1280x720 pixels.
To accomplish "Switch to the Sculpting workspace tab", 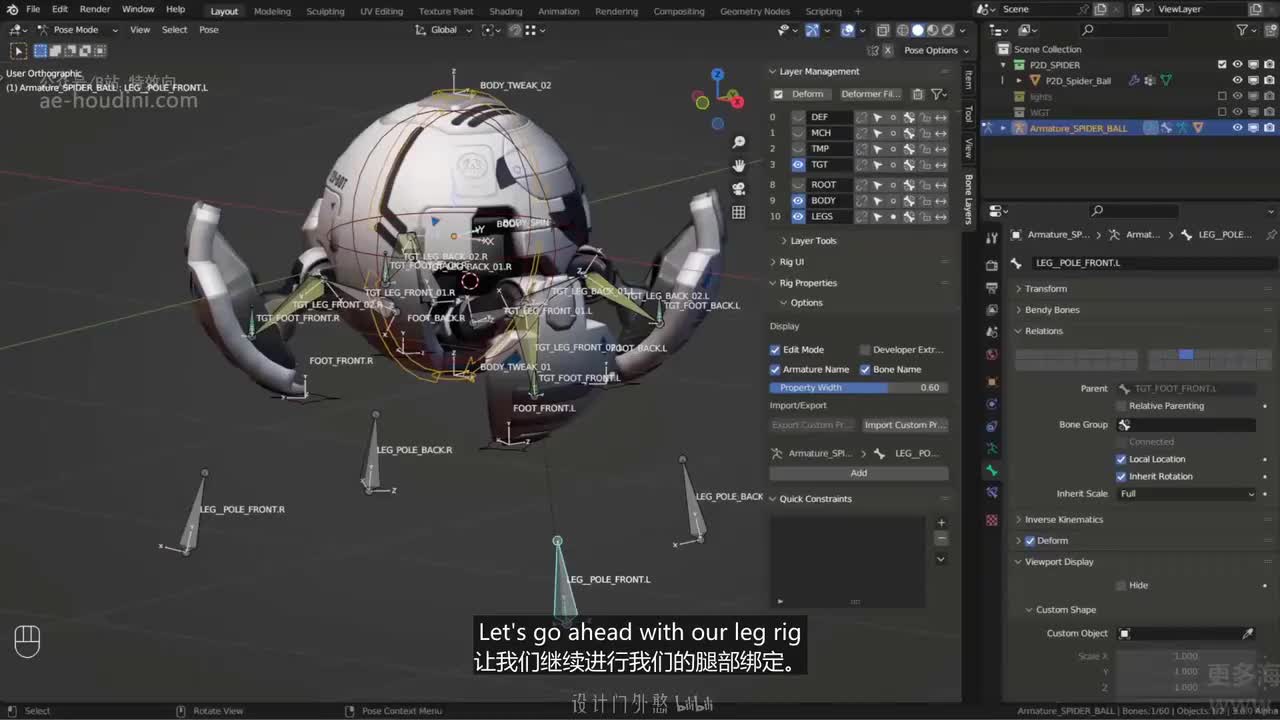I will 325,11.
